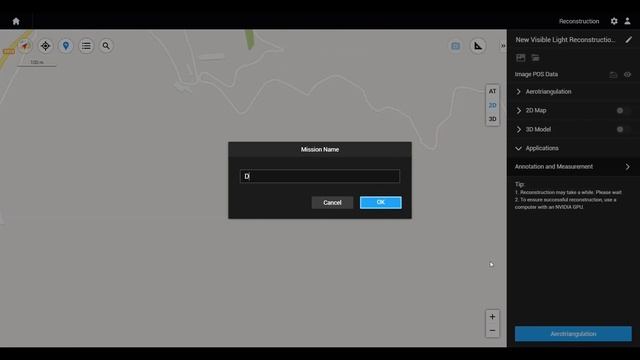Viewport: 640px width, 360px height.
Task: Click the add photos panel icon
Action: click(520, 58)
